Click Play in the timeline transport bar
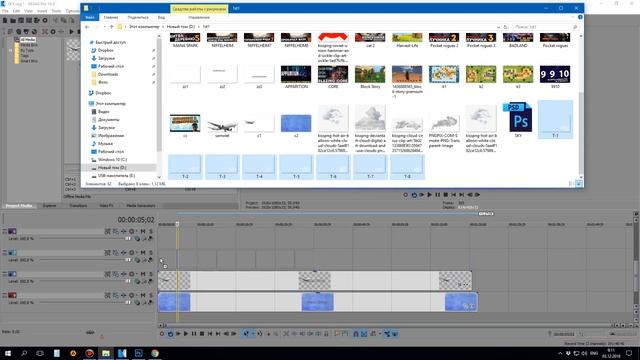The height and width of the screenshot is (360, 640). click(x=186, y=334)
